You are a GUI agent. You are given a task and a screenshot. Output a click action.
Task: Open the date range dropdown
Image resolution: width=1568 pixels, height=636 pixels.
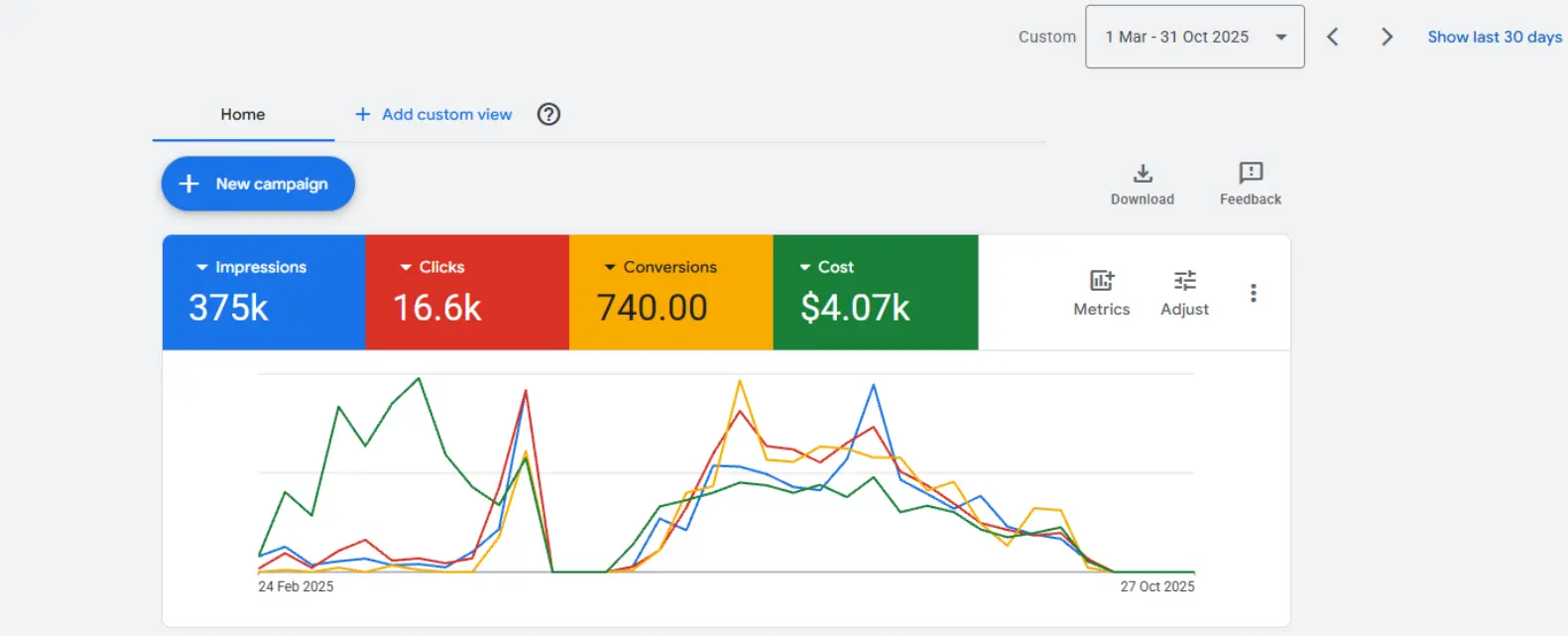[x=1194, y=37]
